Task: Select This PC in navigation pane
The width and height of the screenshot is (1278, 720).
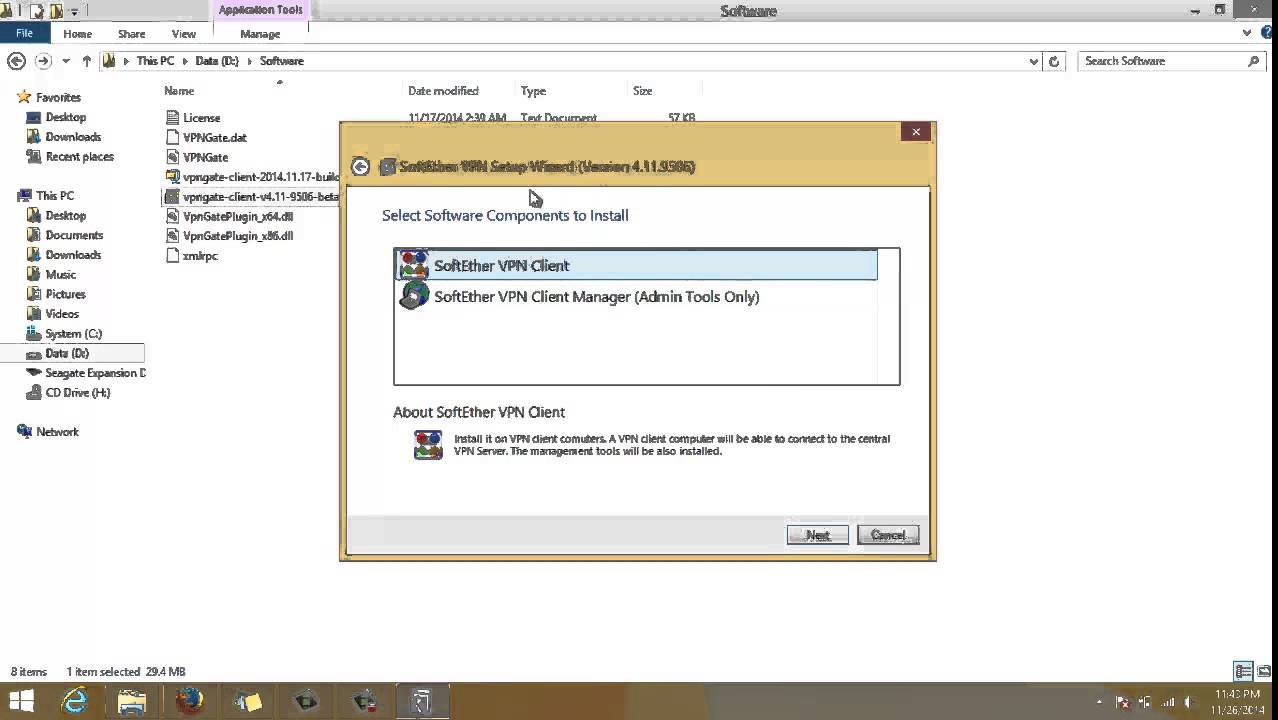Action: click(x=54, y=196)
